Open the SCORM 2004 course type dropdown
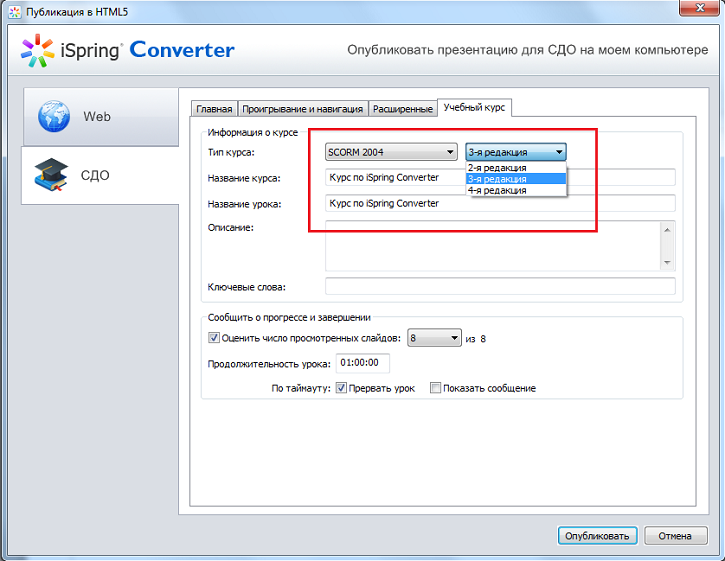 pyautogui.click(x=391, y=152)
